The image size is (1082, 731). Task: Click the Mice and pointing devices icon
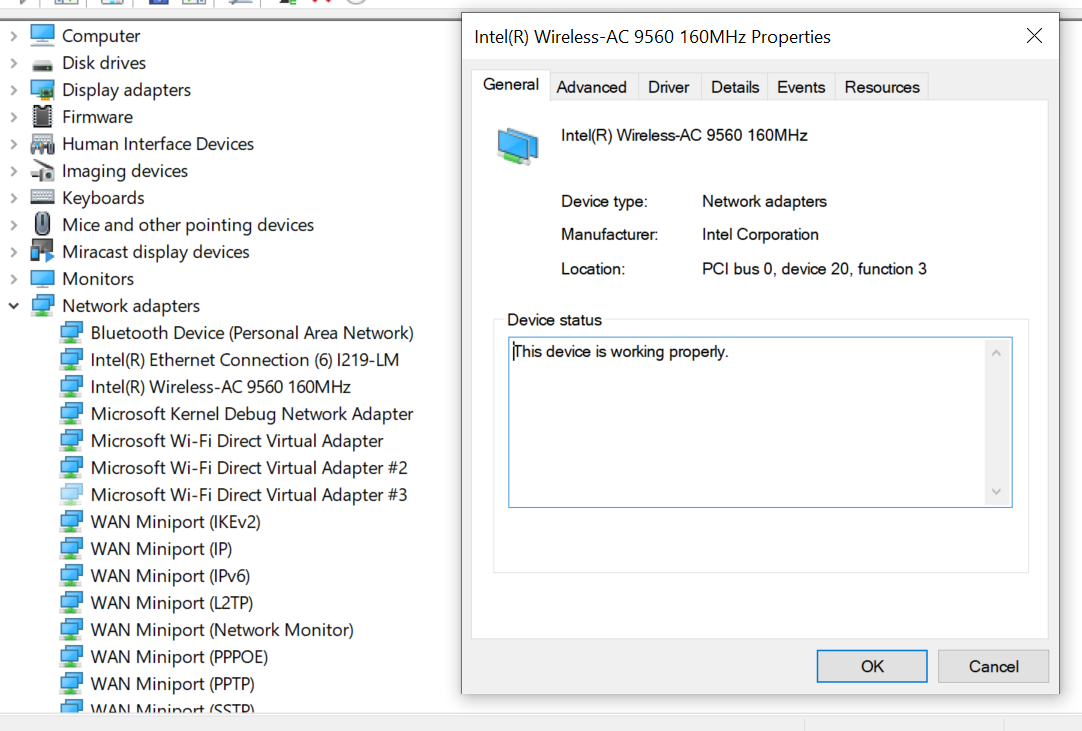pos(42,224)
